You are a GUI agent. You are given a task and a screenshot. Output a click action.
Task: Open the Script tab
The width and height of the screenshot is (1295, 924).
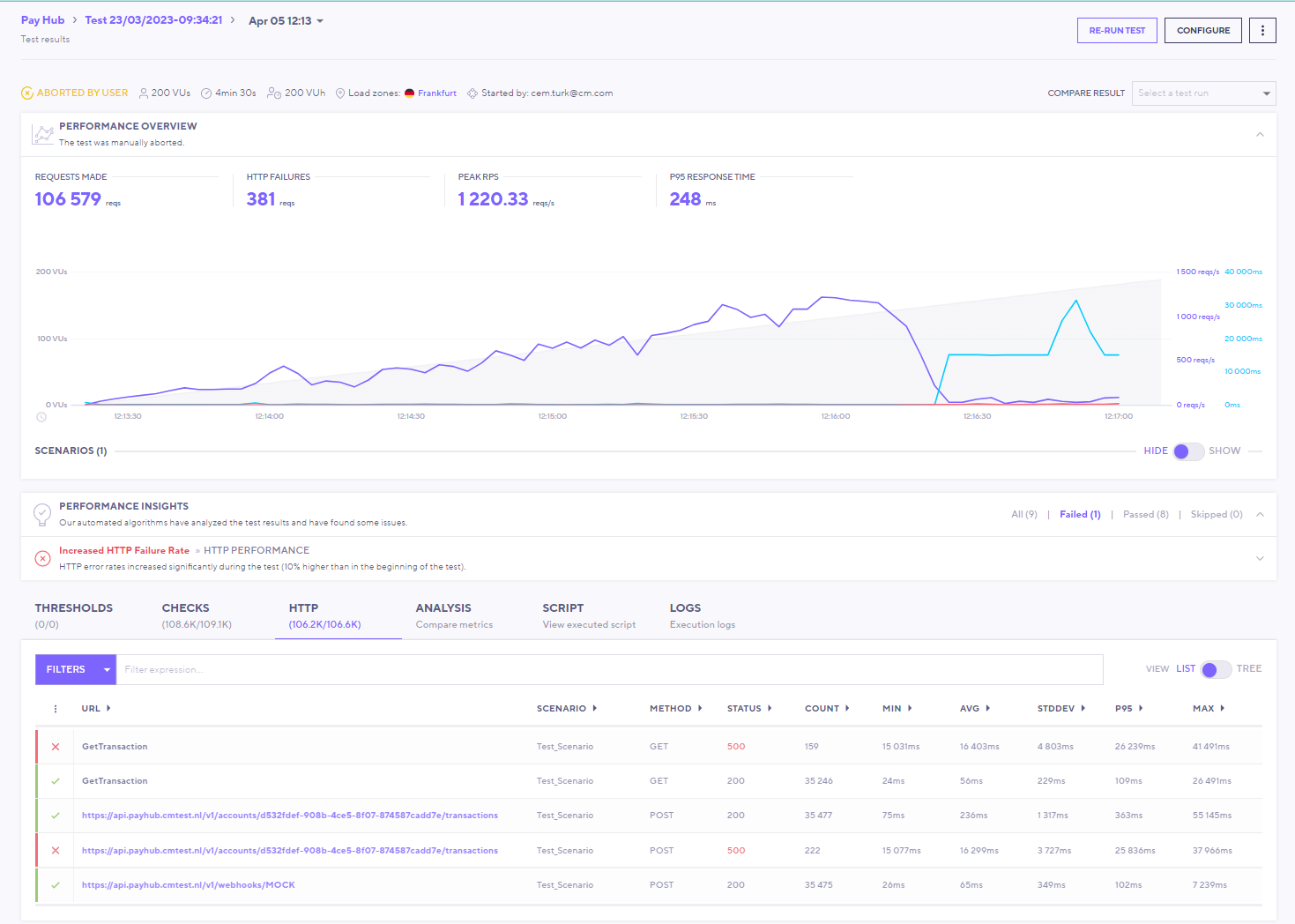point(589,615)
